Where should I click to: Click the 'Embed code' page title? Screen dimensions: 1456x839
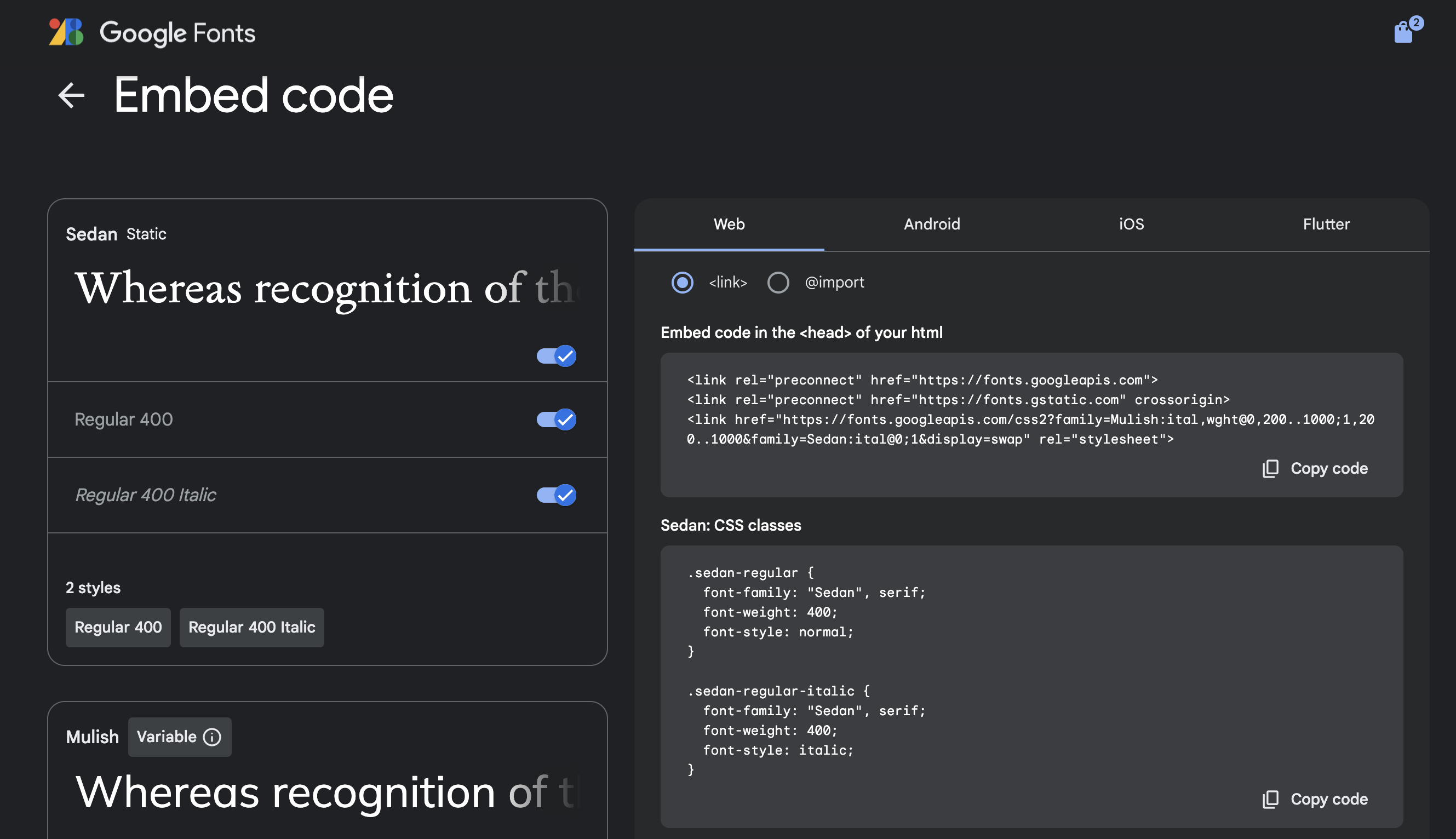[x=254, y=95]
